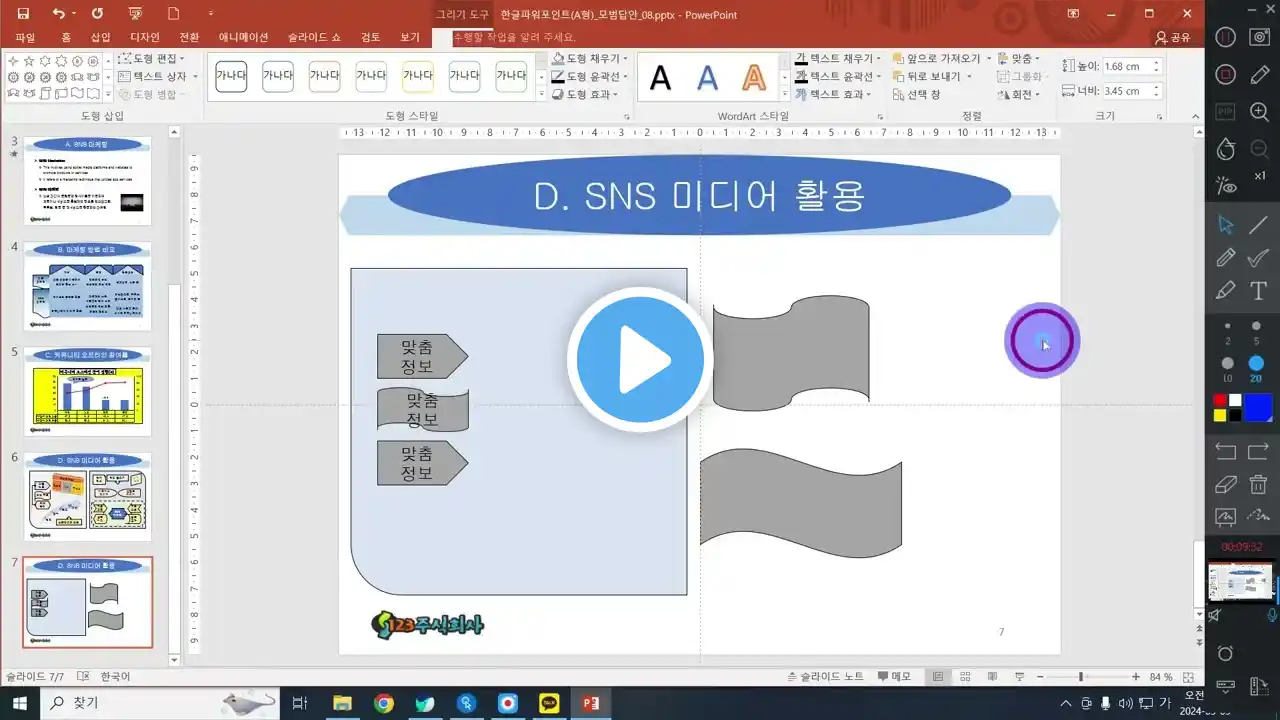This screenshot has height=720, width=1280.
Task: Click the video play button overlay
Action: click(x=640, y=359)
